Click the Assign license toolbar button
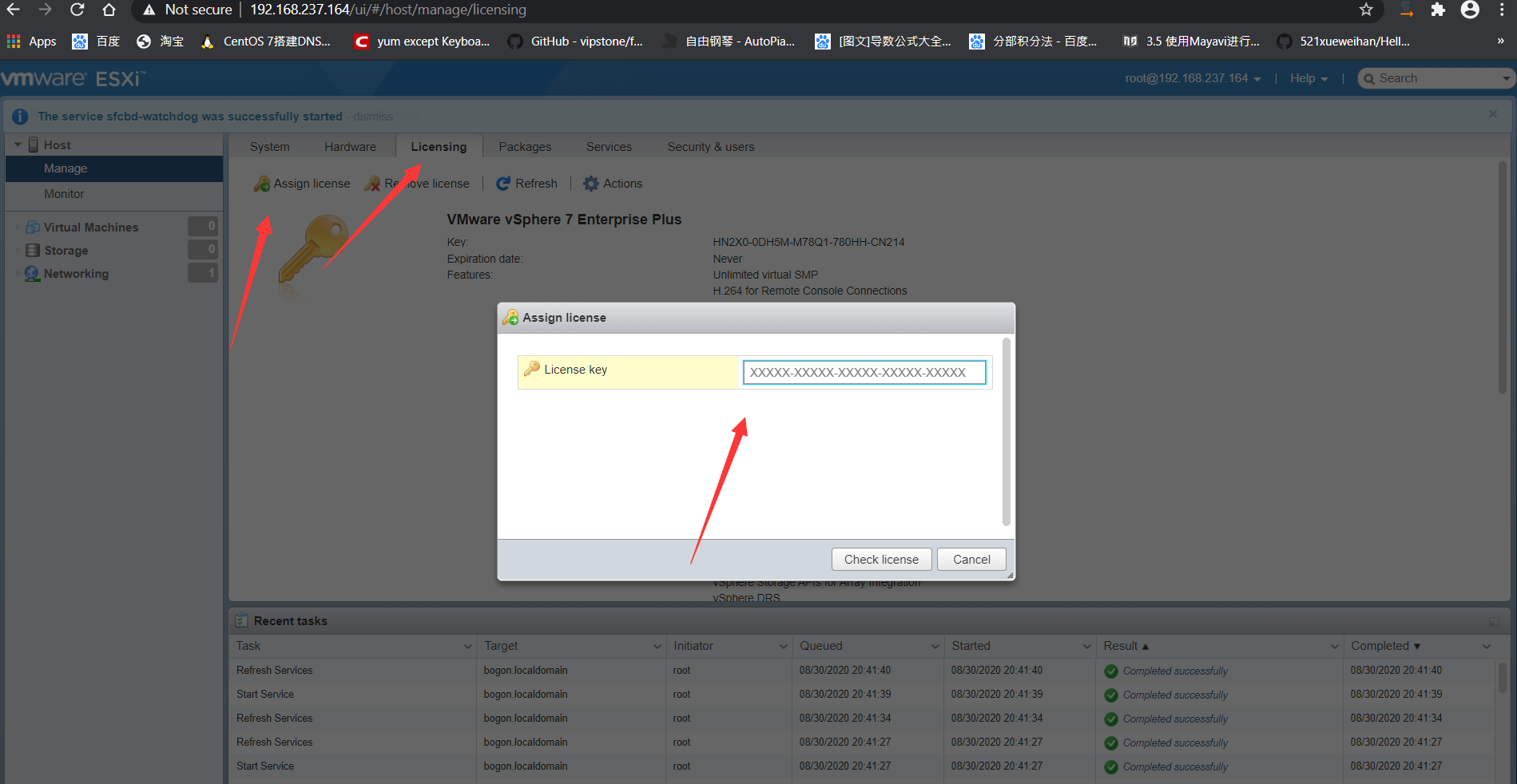 (x=302, y=184)
